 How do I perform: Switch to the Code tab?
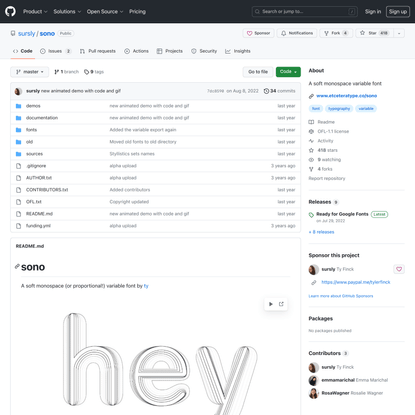[23, 51]
